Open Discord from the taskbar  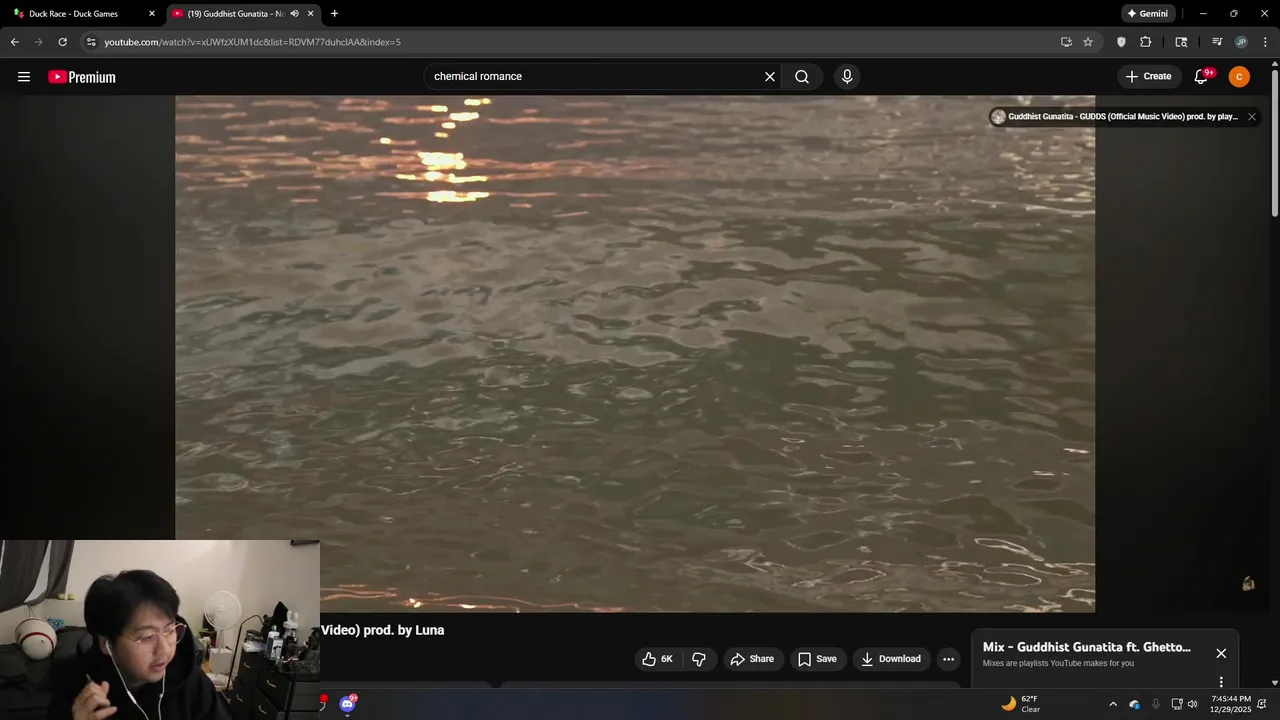click(347, 704)
